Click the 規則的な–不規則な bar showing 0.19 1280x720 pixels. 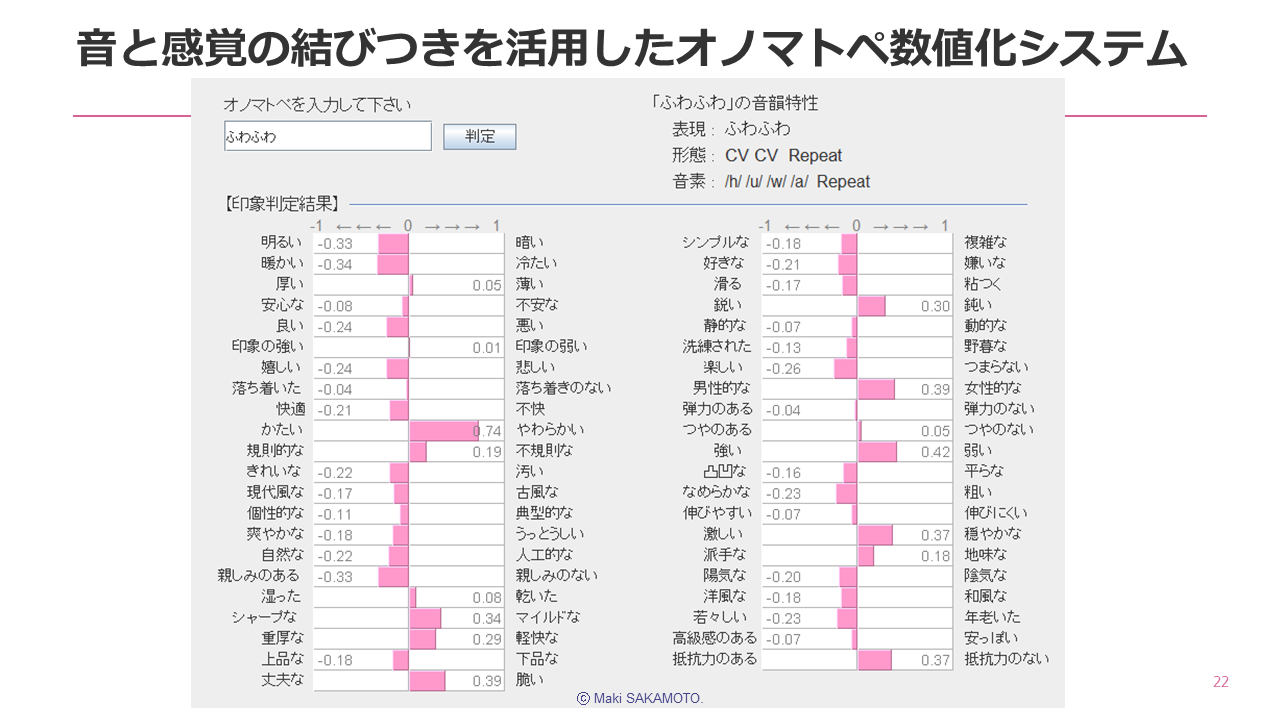(x=418, y=451)
